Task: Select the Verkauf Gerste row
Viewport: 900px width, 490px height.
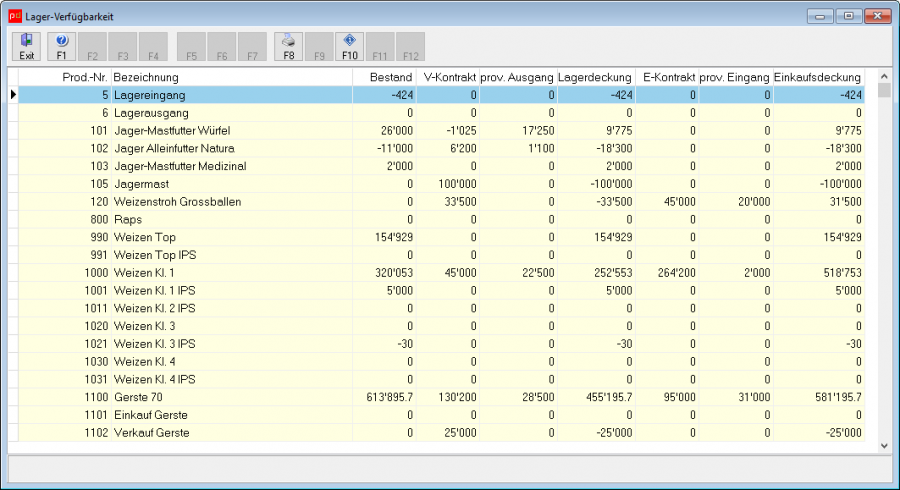Action: pos(441,433)
